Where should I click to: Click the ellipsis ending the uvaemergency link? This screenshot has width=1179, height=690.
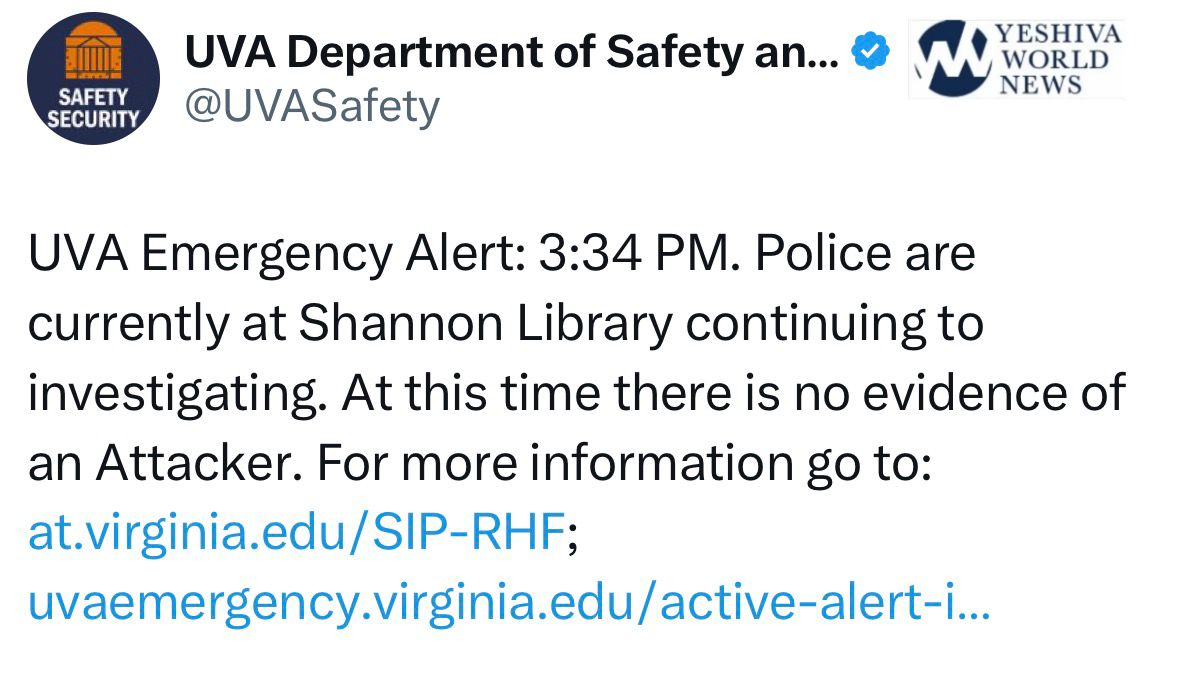[974, 607]
